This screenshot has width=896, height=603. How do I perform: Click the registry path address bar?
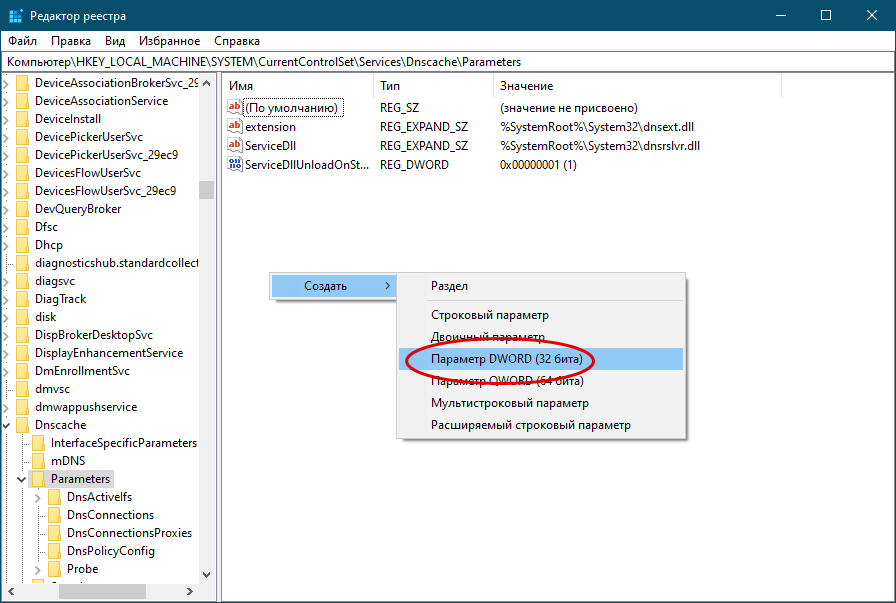point(448,62)
